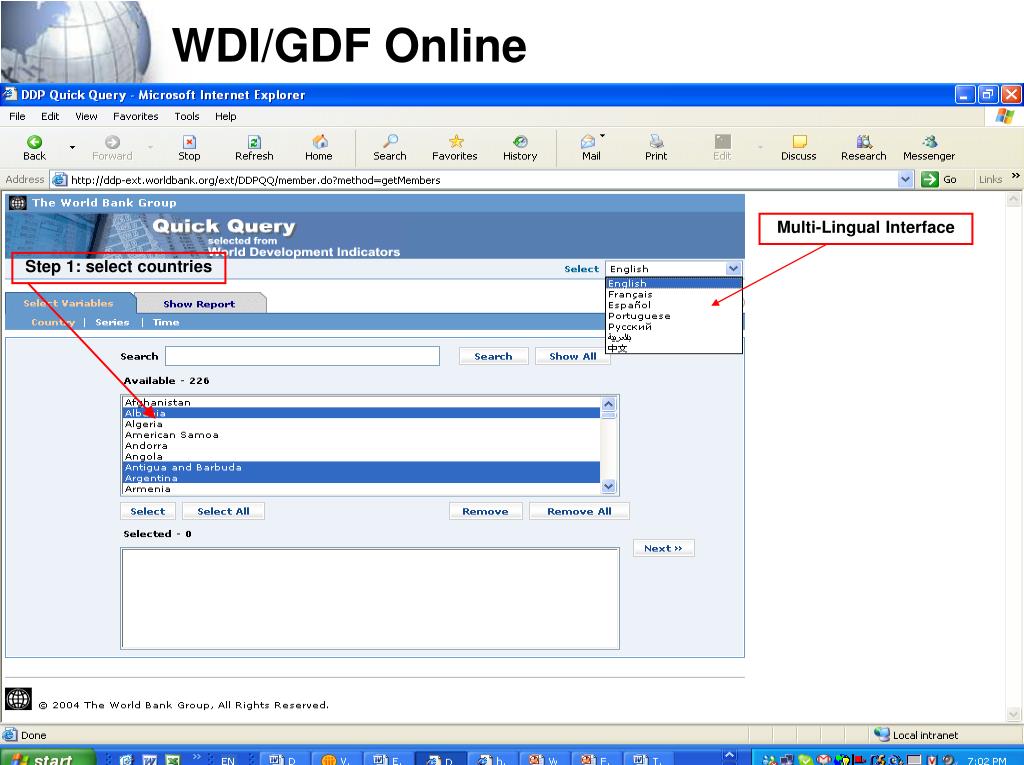Open the Favorites menu

click(x=136, y=116)
